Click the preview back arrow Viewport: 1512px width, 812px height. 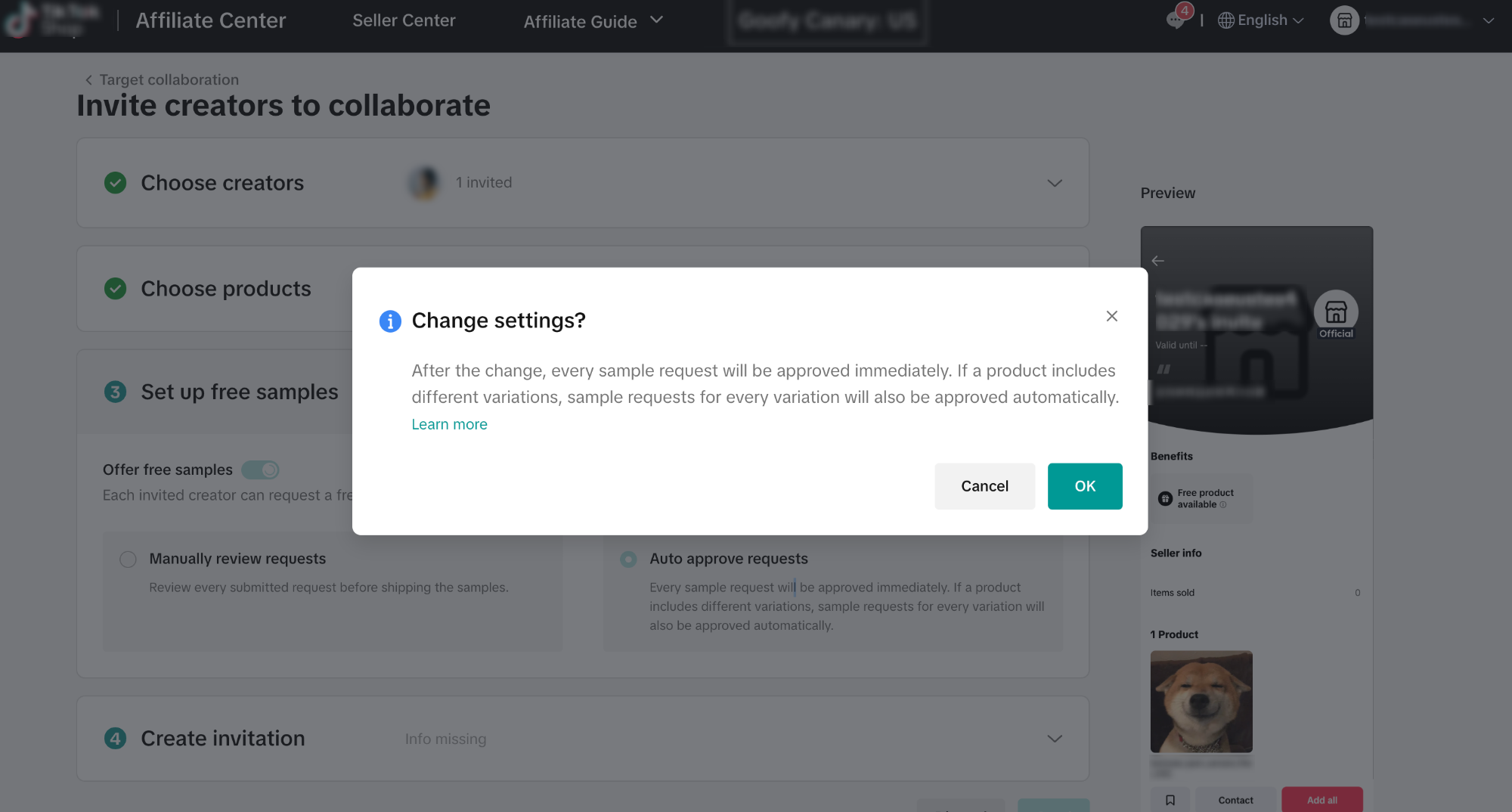click(x=1157, y=261)
